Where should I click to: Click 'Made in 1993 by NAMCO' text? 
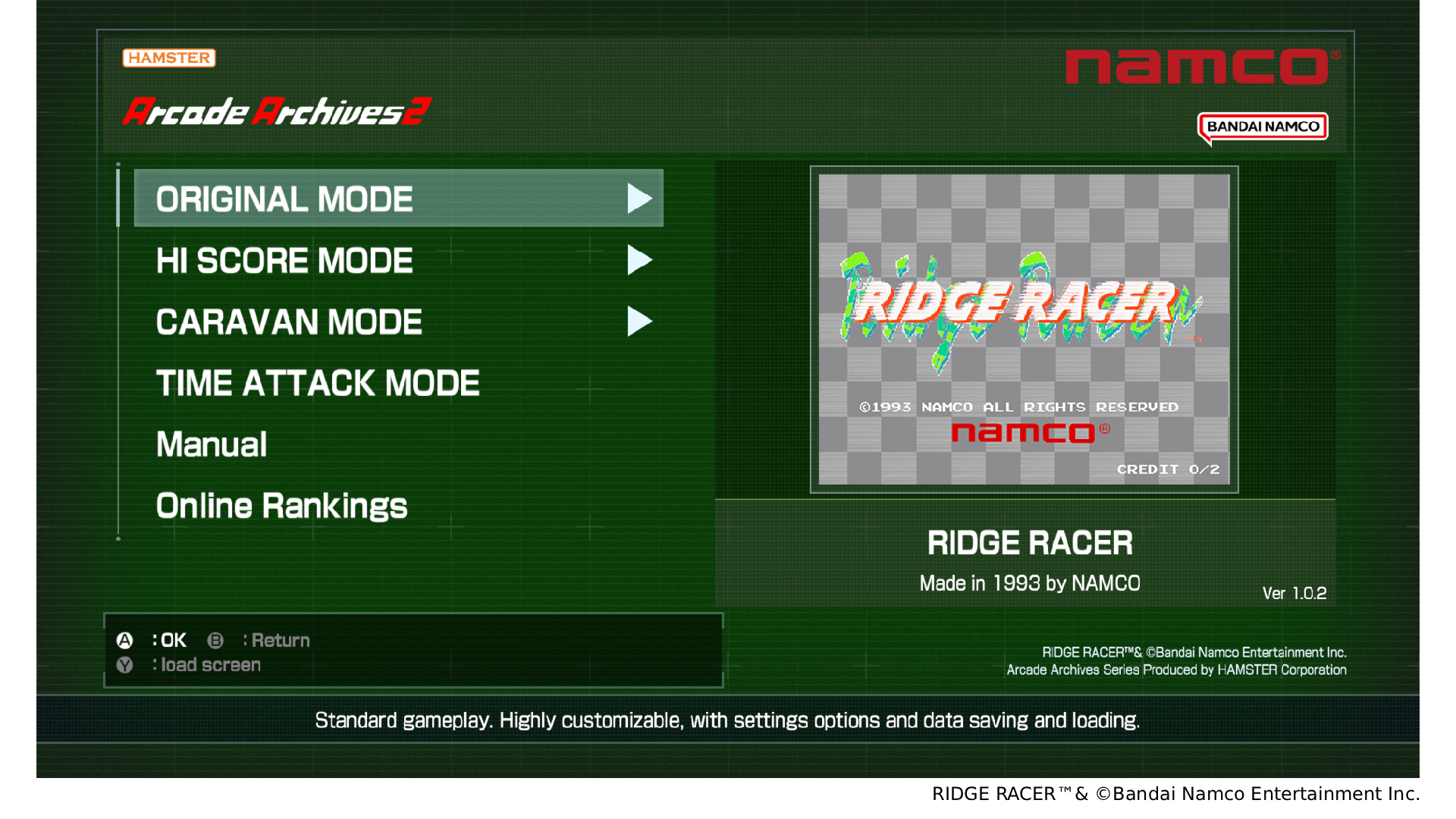pyautogui.click(x=1030, y=583)
